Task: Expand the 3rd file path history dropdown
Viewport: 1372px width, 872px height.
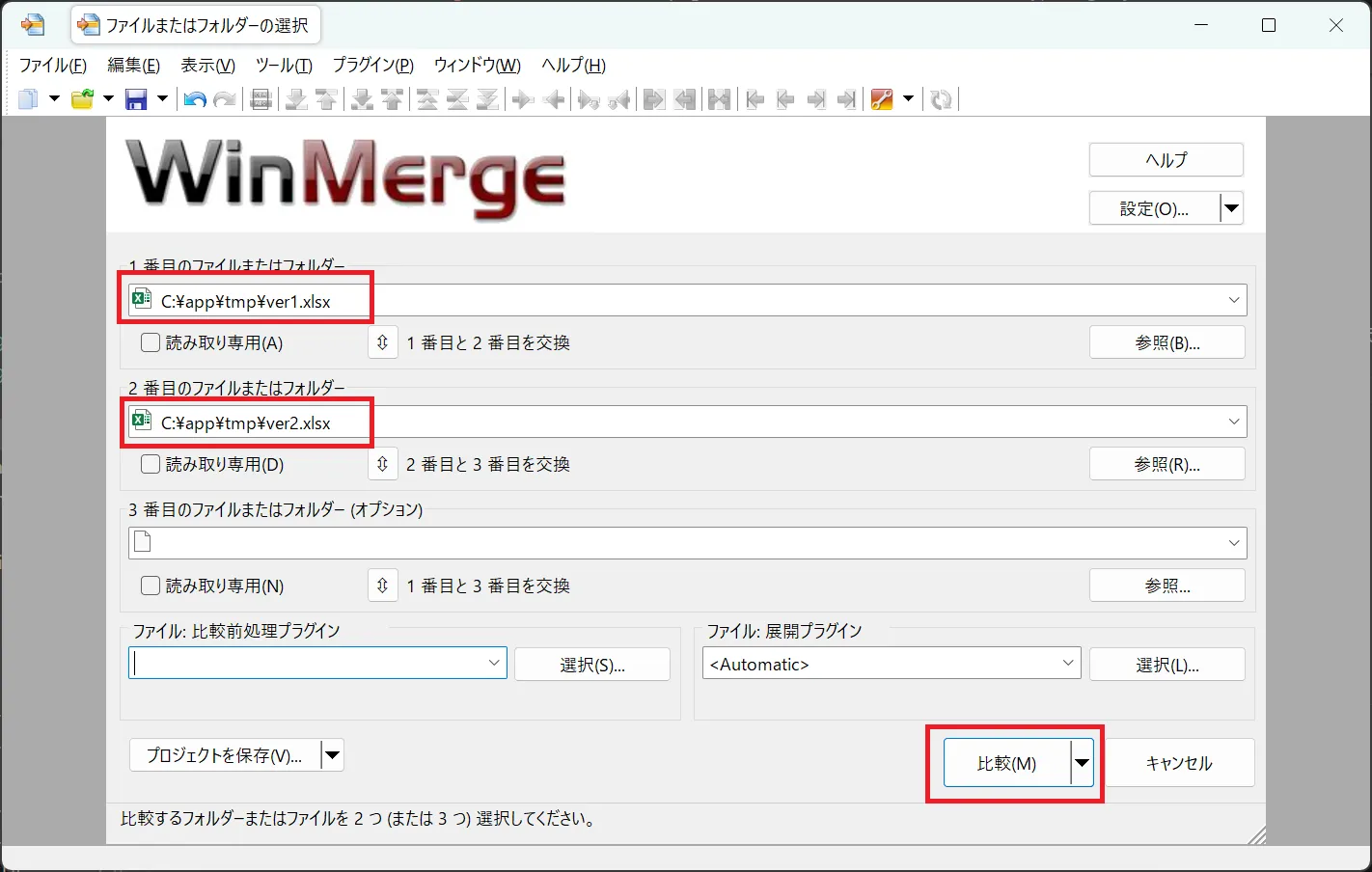Action: pos(1233,543)
